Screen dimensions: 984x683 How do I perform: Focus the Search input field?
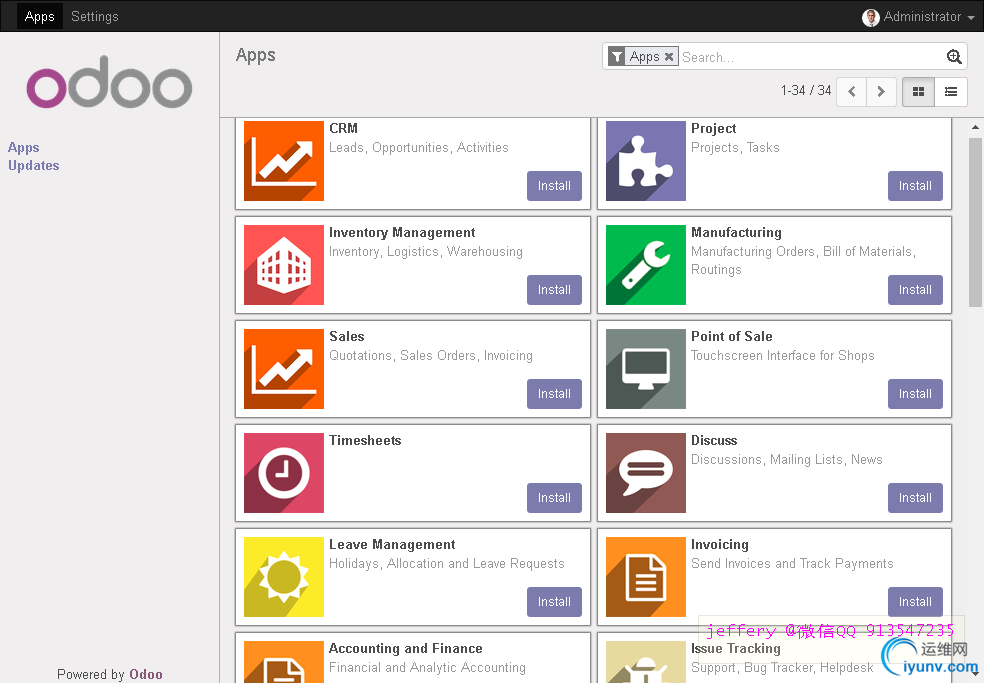click(x=813, y=57)
